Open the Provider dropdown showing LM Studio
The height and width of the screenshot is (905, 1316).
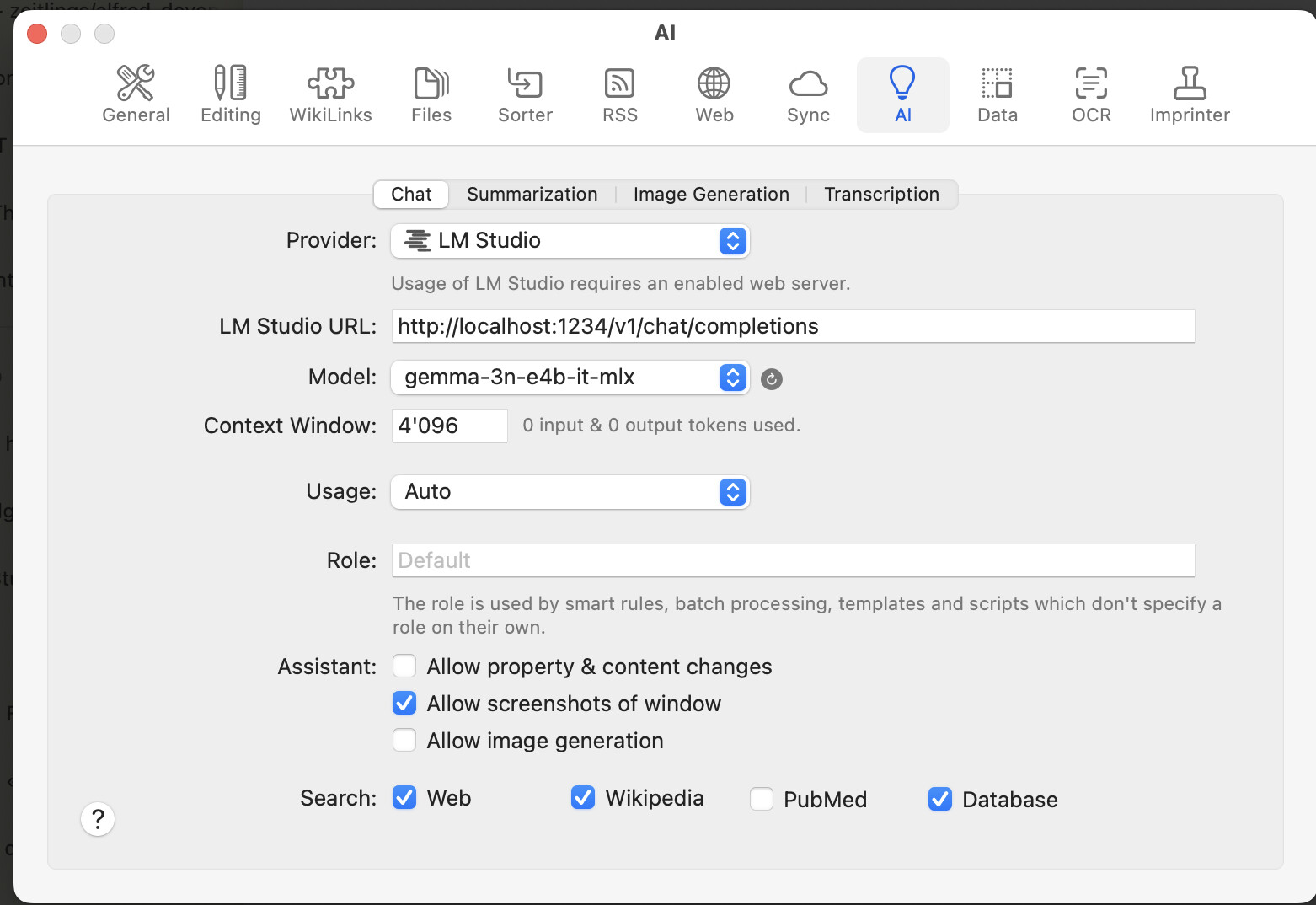pos(570,241)
